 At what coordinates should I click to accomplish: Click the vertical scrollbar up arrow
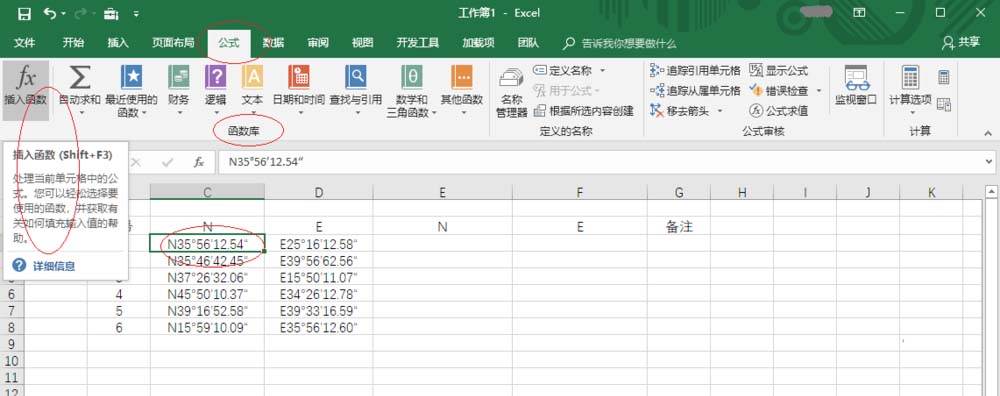[991, 191]
